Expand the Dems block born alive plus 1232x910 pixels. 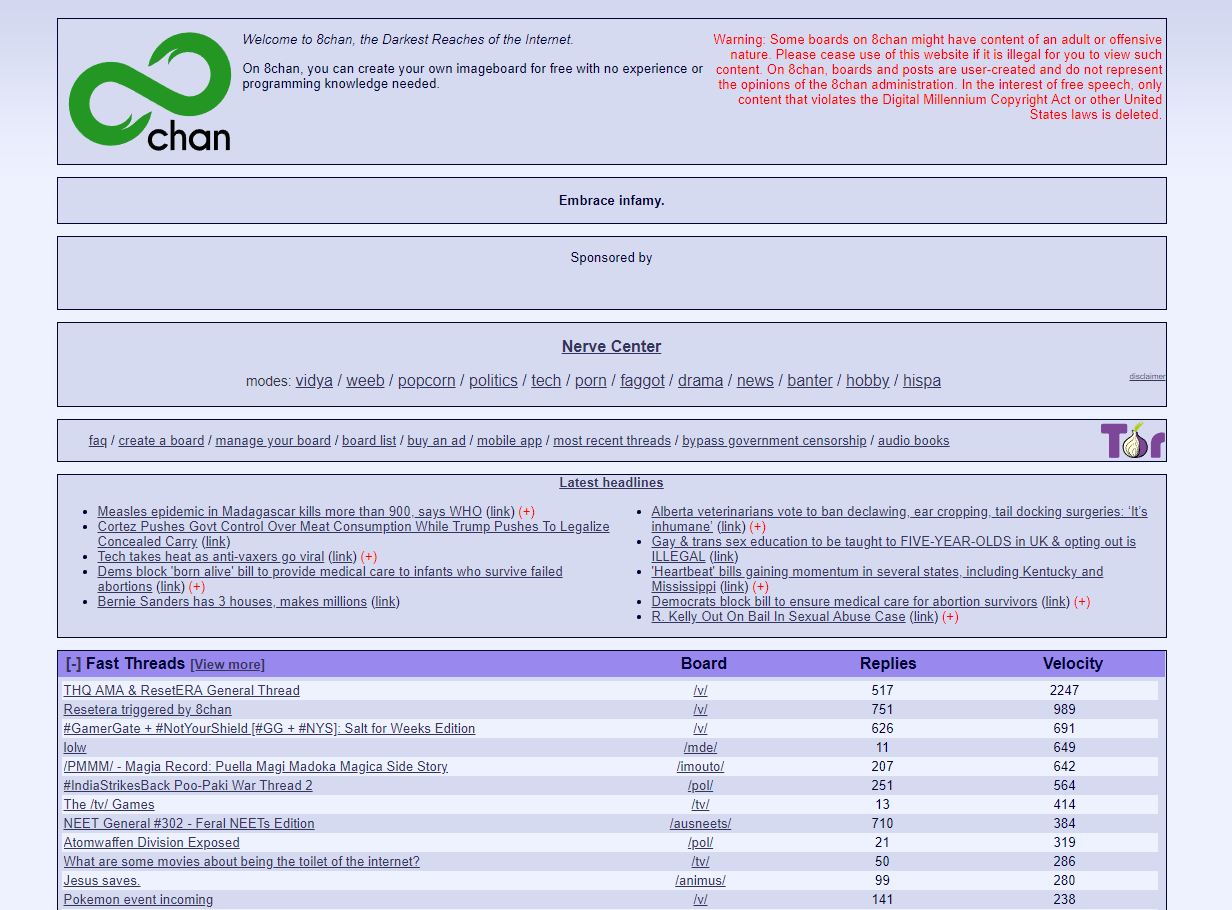pos(196,587)
